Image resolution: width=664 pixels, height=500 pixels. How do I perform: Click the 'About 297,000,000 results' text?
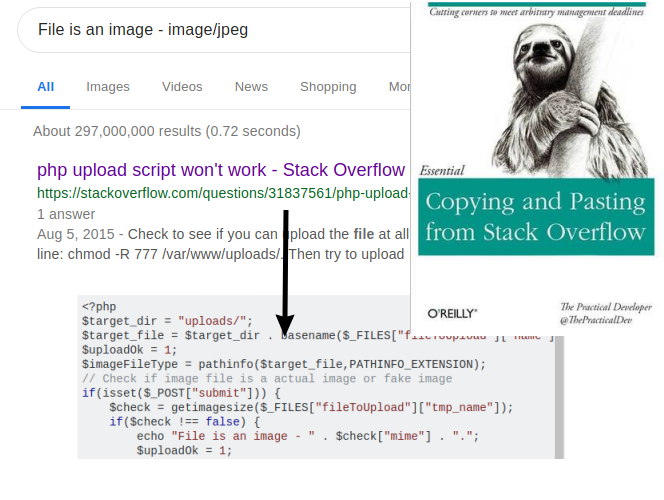pos(167,131)
